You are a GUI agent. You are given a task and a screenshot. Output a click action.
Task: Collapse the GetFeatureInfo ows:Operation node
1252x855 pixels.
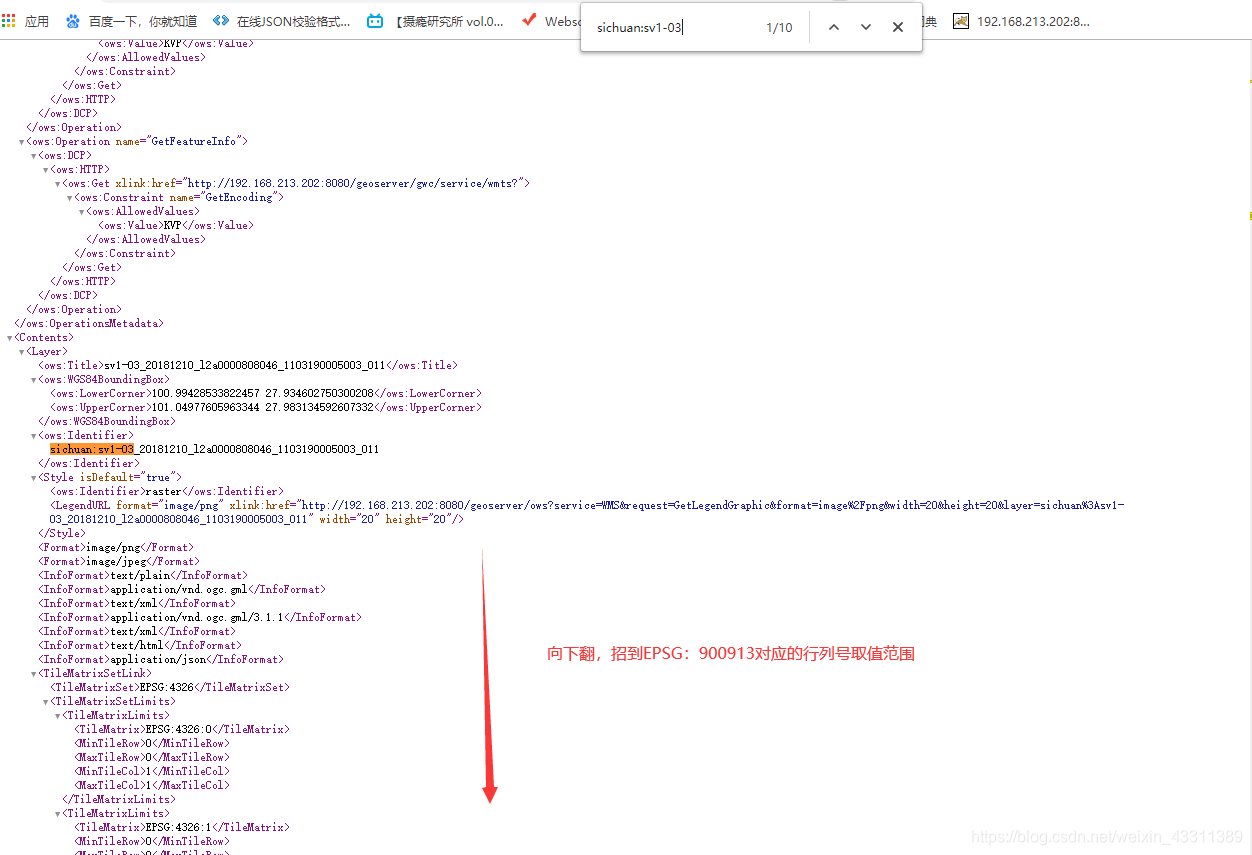pyautogui.click(x=22, y=142)
